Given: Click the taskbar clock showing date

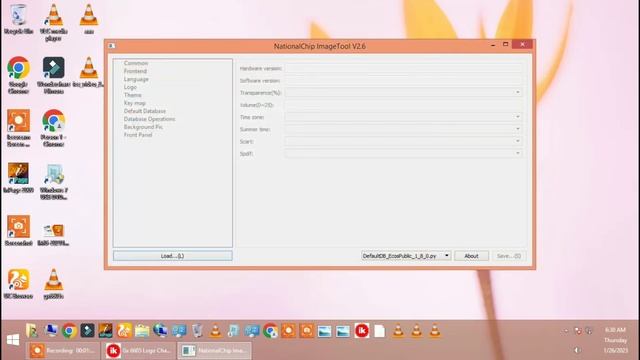Looking at the screenshot, I should pyautogui.click(x=616, y=340).
